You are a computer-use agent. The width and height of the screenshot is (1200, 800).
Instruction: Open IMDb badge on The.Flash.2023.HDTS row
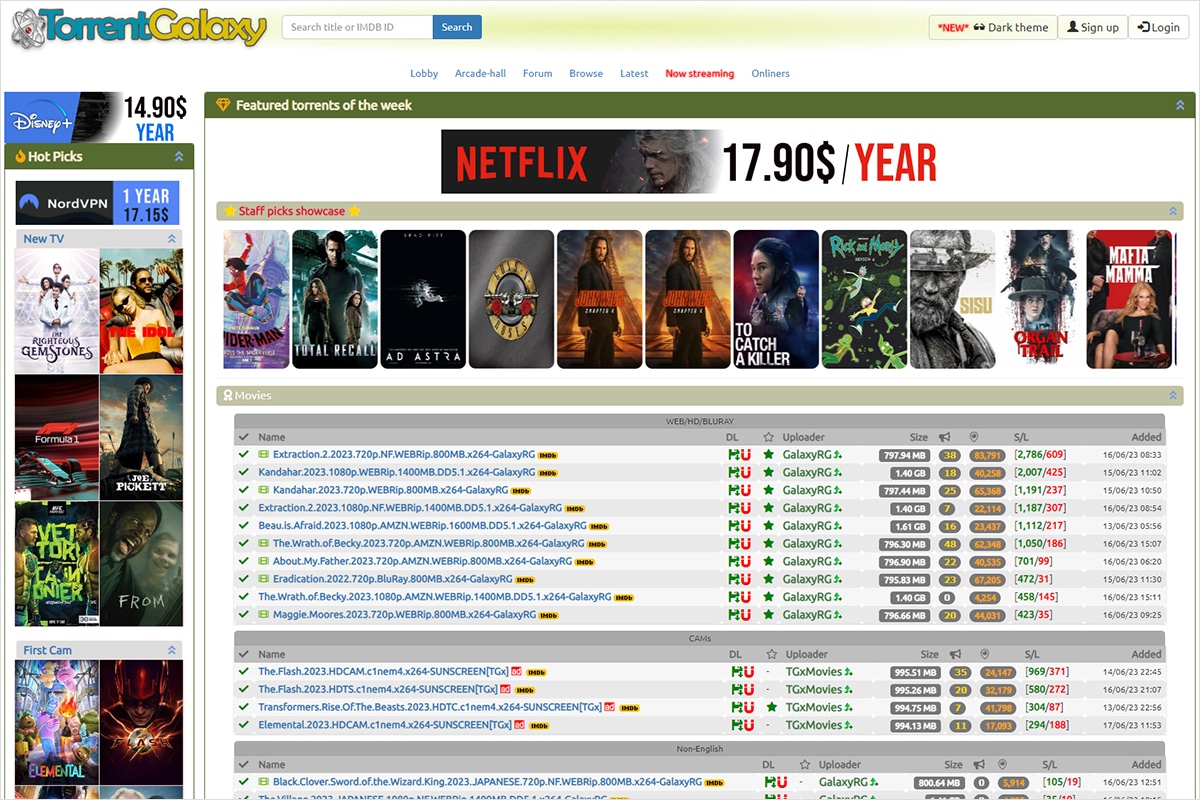(524, 690)
